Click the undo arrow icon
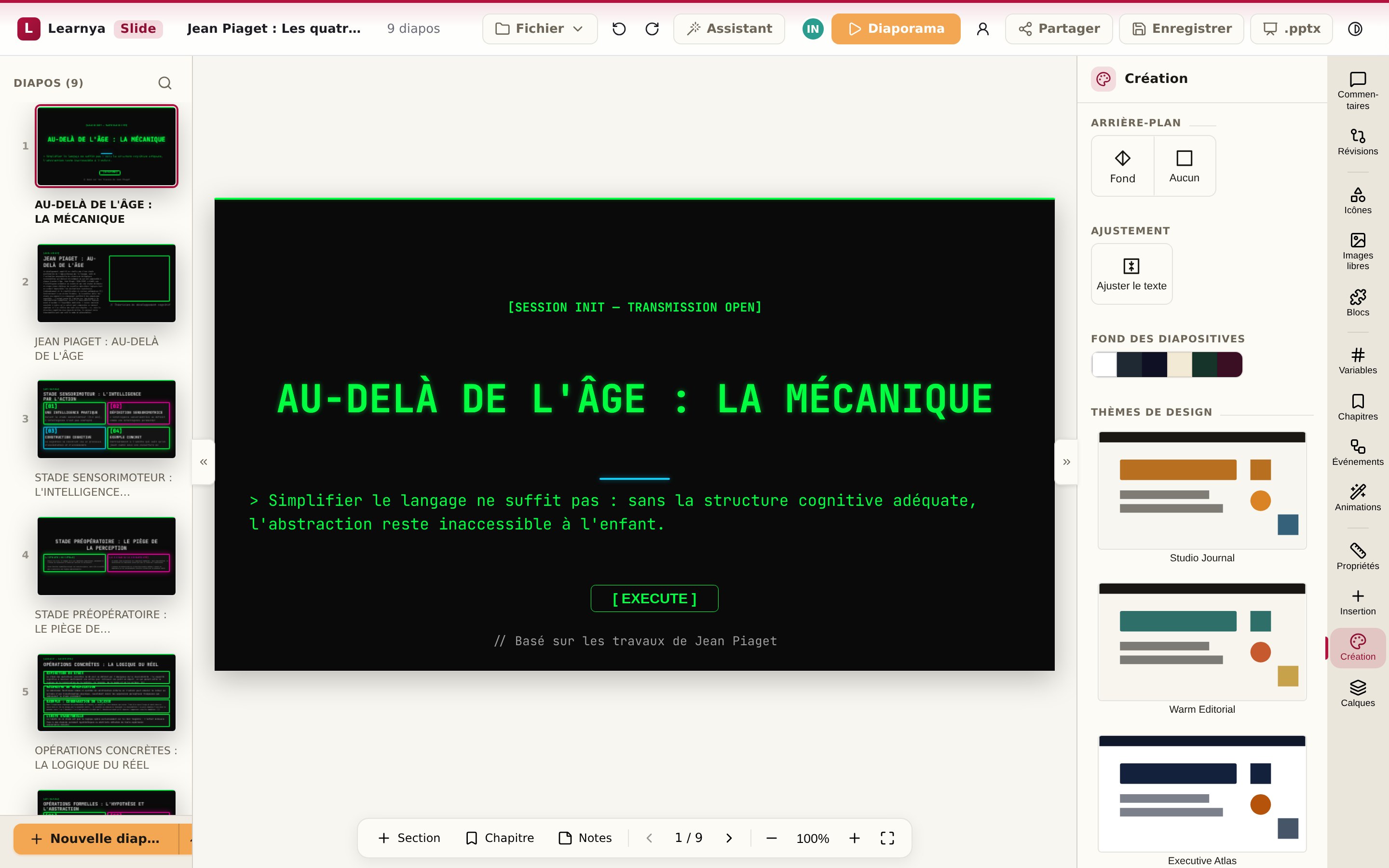The image size is (1389, 868). click(619, 29)
